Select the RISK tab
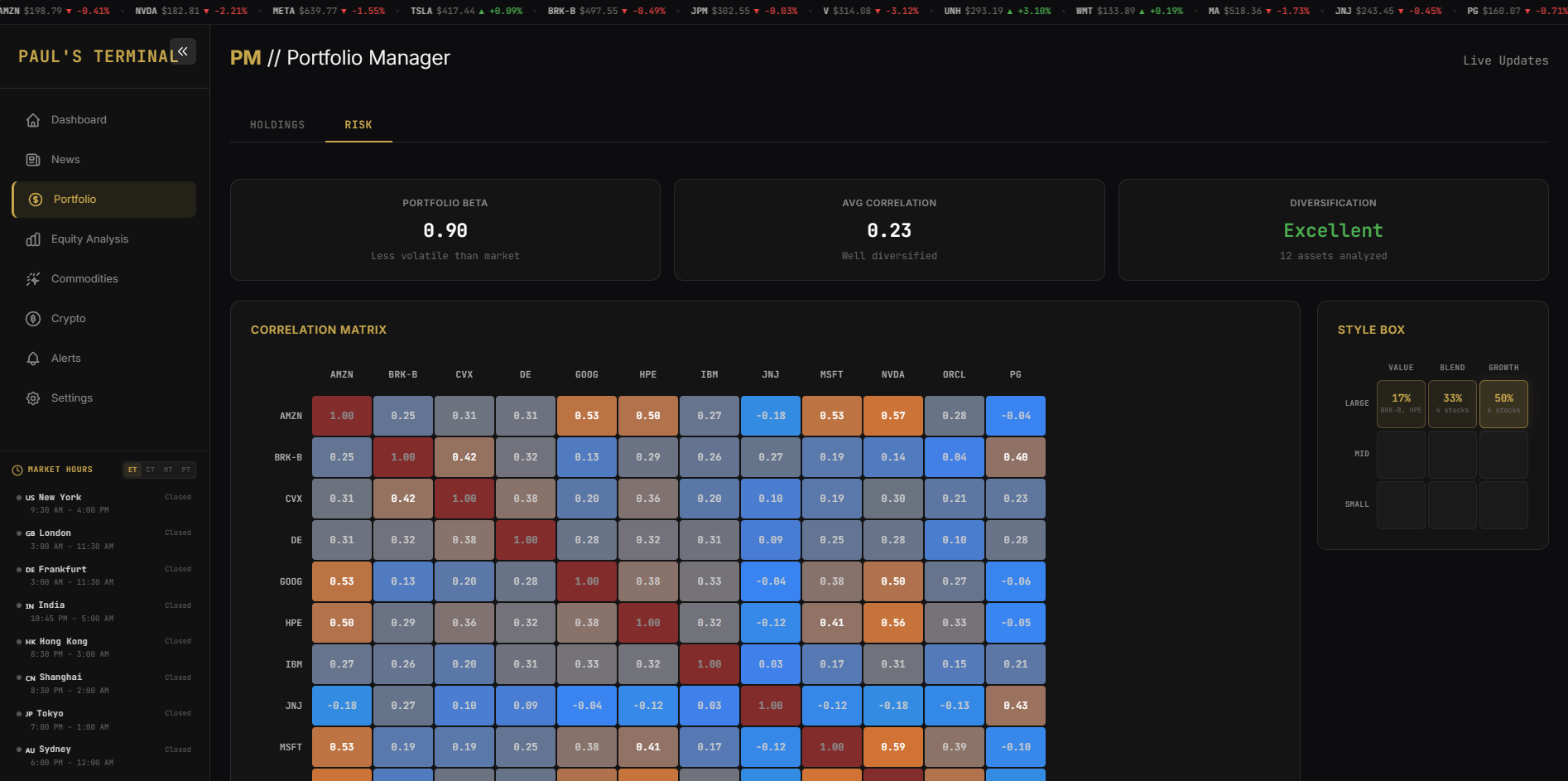The height and width of the screenshot is (781, 1568). [358, 124]
